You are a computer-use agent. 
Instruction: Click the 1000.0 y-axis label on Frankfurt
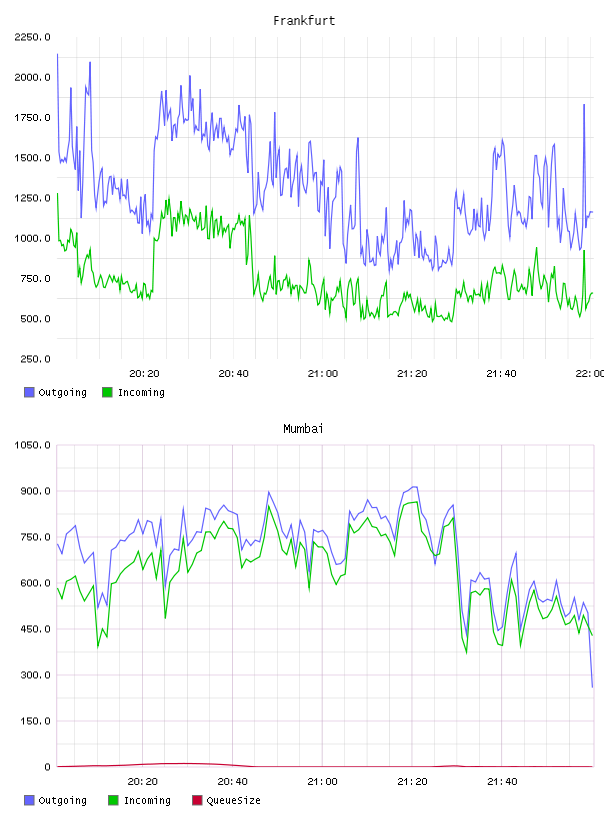tap(32, 238)
